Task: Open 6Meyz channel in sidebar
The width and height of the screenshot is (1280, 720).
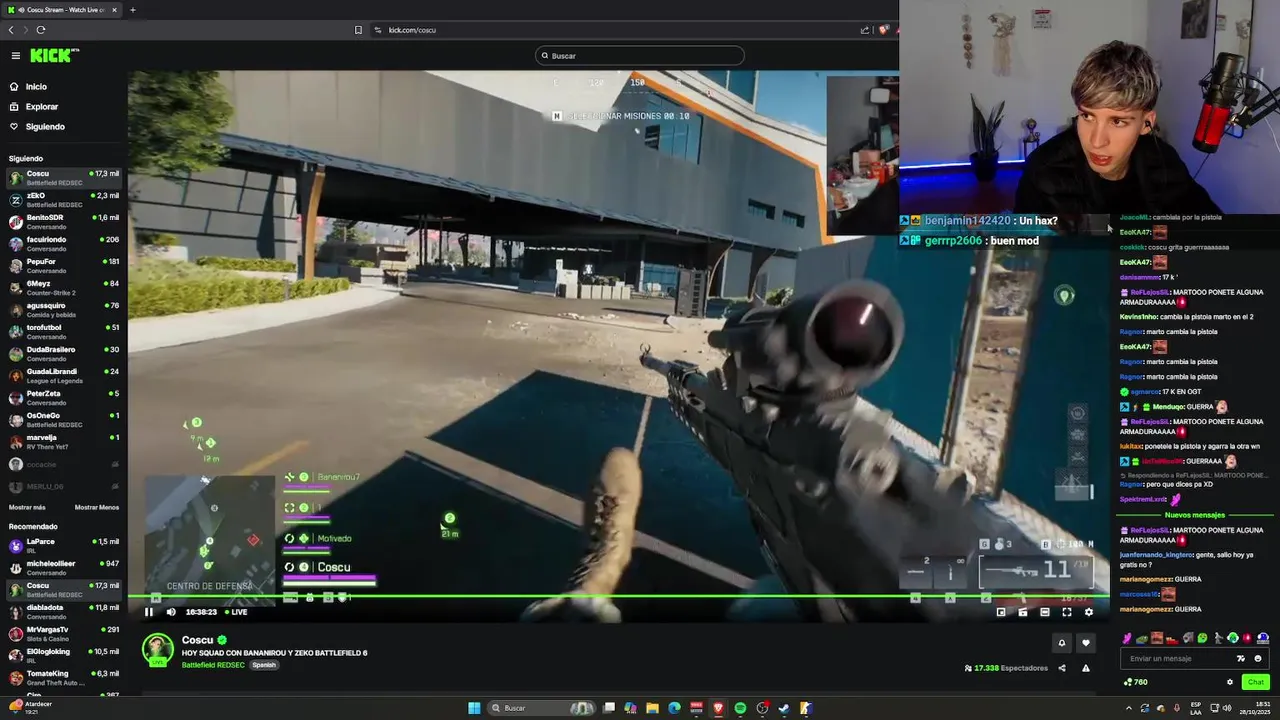Action: point(64,288)
